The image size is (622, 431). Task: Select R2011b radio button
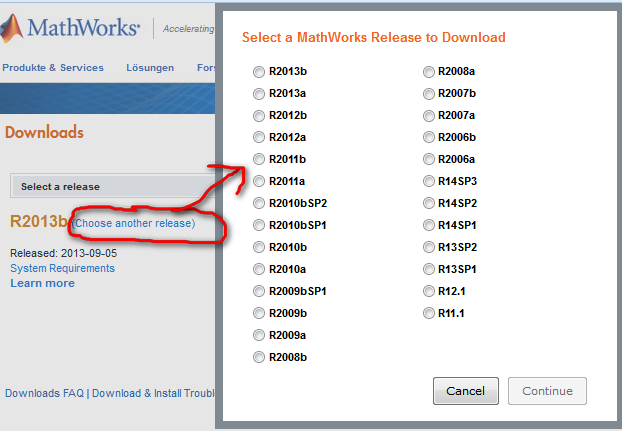pos(259,160)
